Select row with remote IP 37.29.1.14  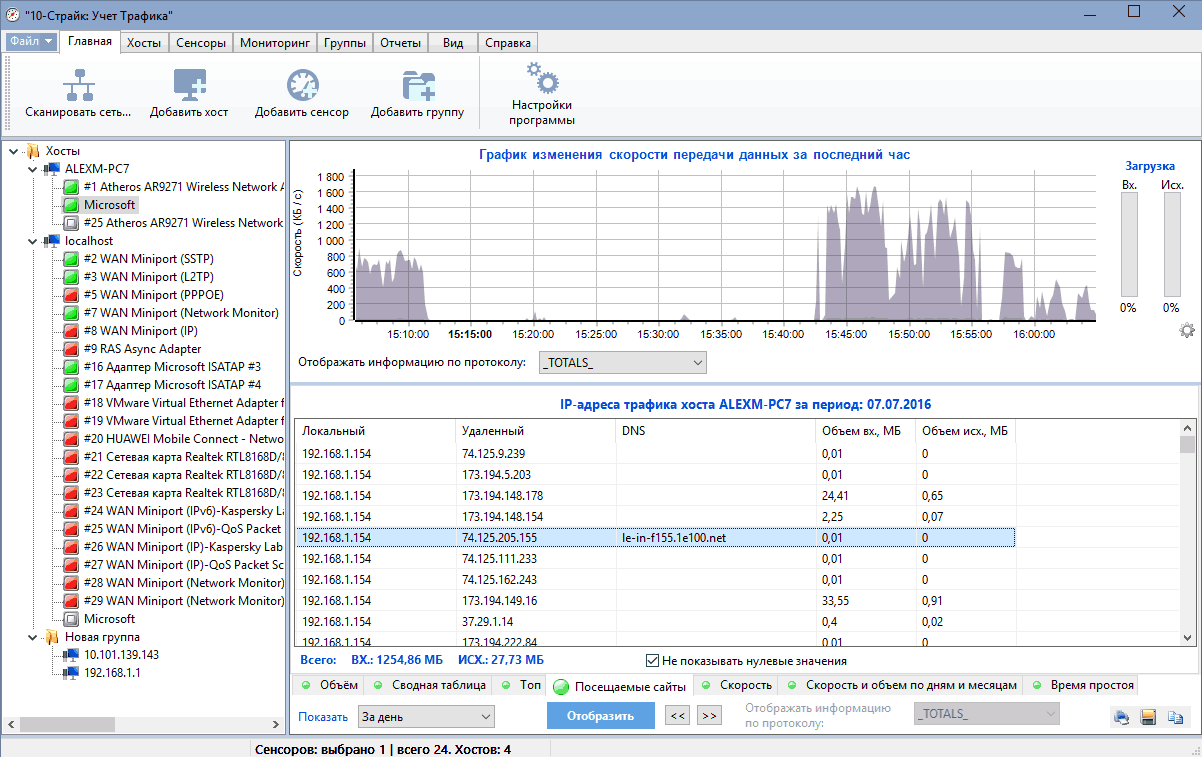[655, 621]
